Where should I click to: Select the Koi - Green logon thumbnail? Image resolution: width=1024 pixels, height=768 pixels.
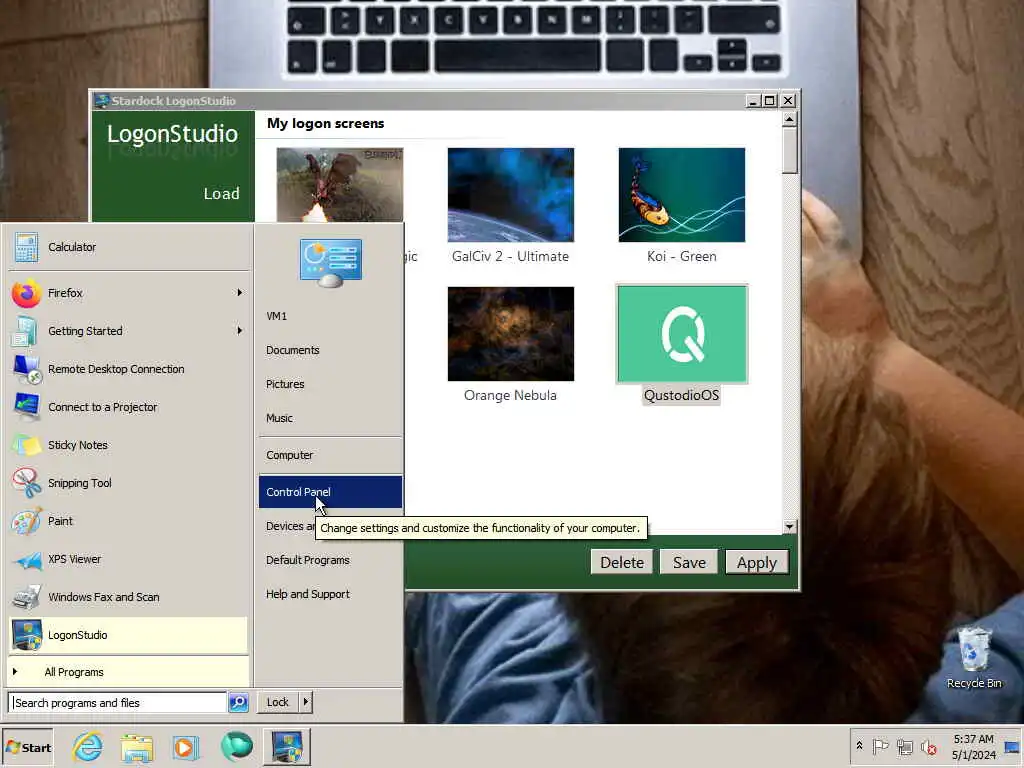pyautogui.click(x=681, y=195)
